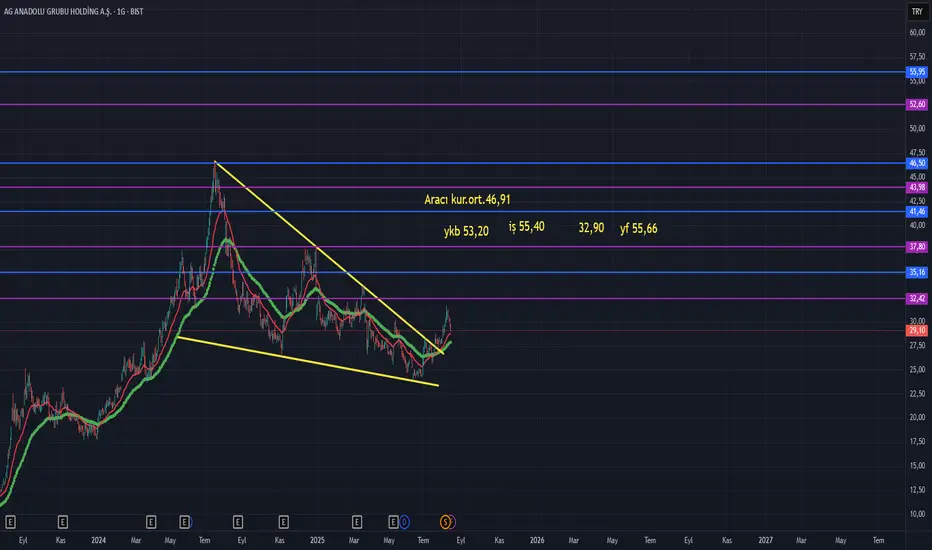Screen dimensions: 932x550
Task: Click the 10,00 price axis value
Action: tap(917, 514)
